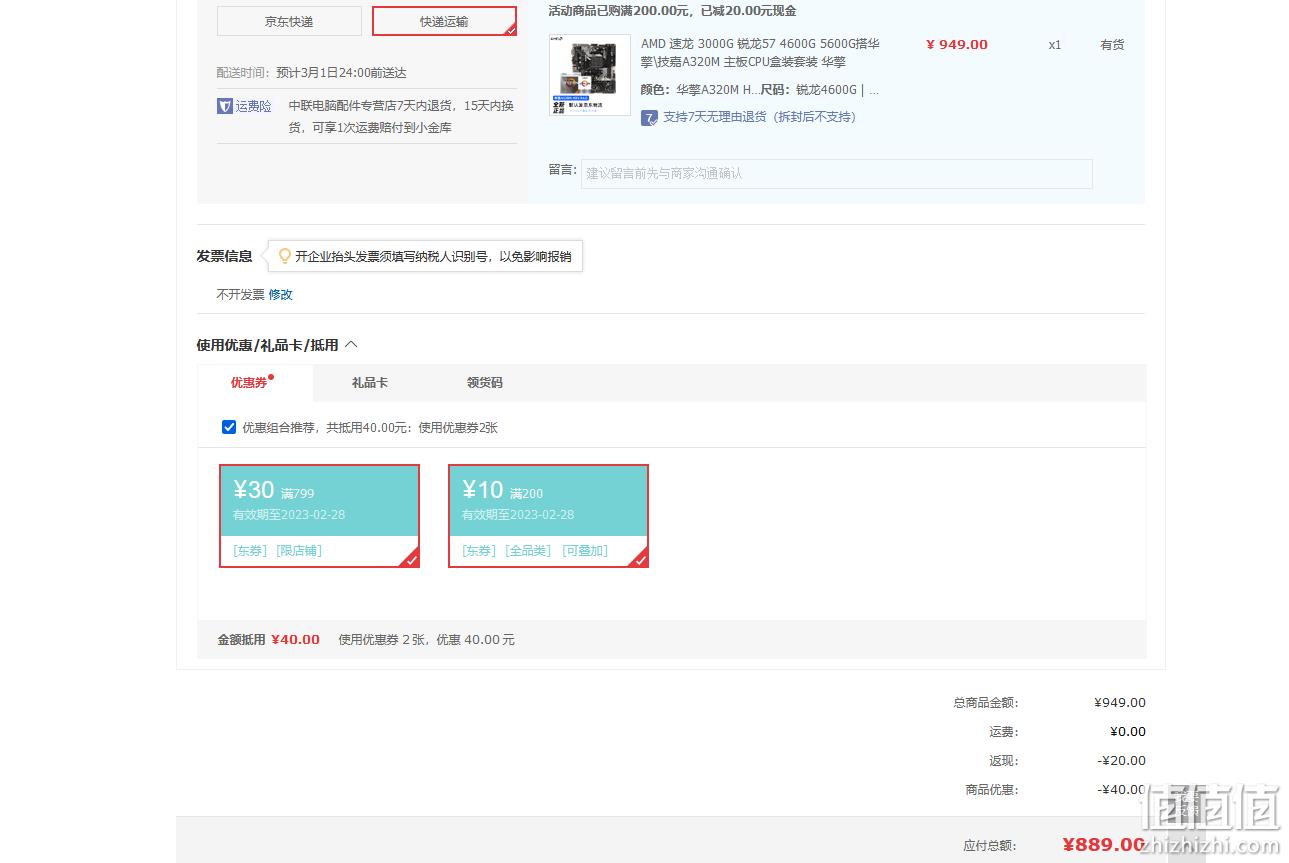Click the 预计3月1日24:00前送达 delivery time text
This screenshot has width=1289, height=863.
[341, 73]
